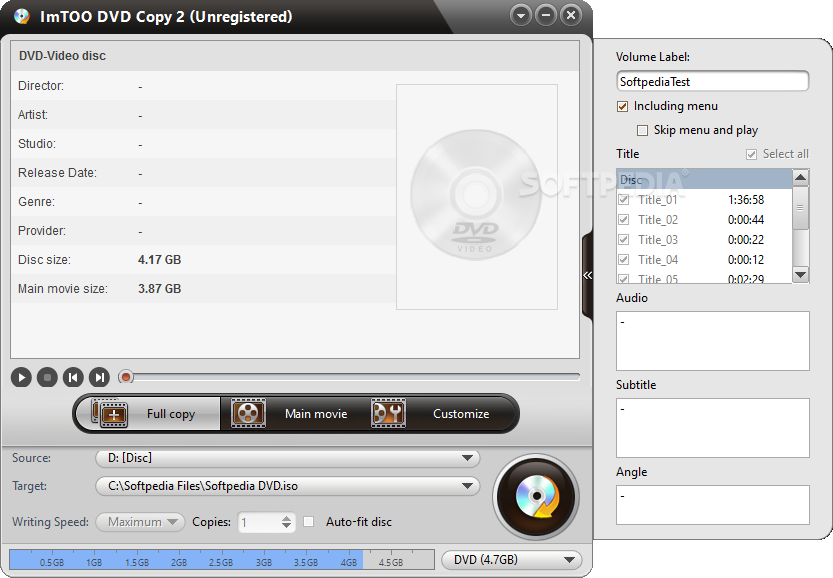Viewport: 833px width, 578px height.
Task: Click the Copies number field
Action: (260, 522)
